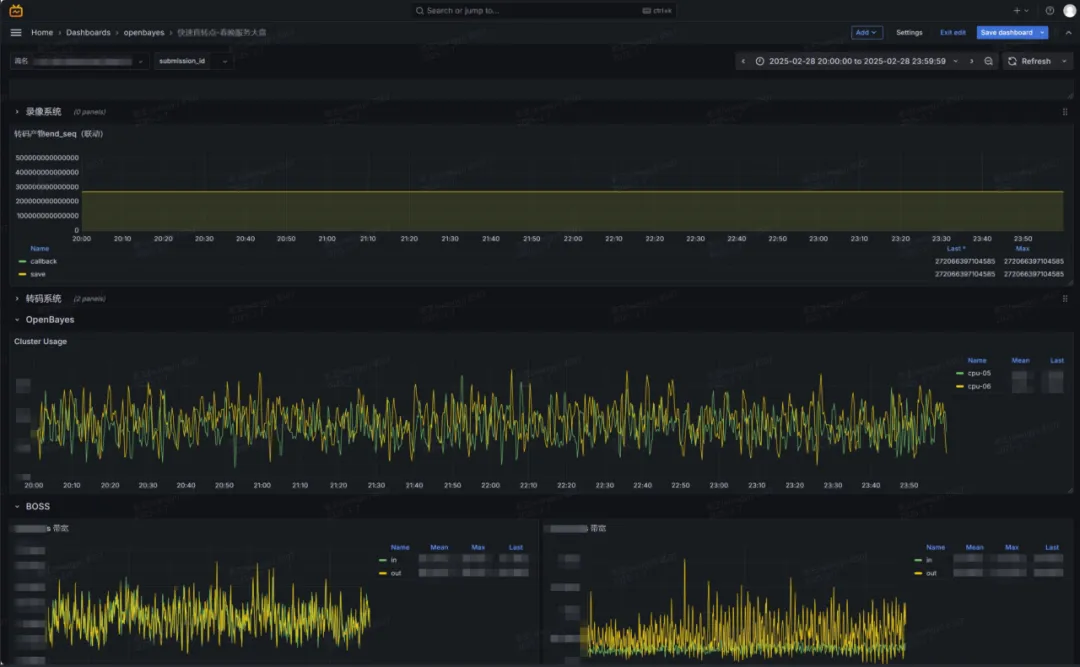Viewport: 1080px width, 667px height.
Task: Shift time range backward with left arrow
Action: [743, 61]
